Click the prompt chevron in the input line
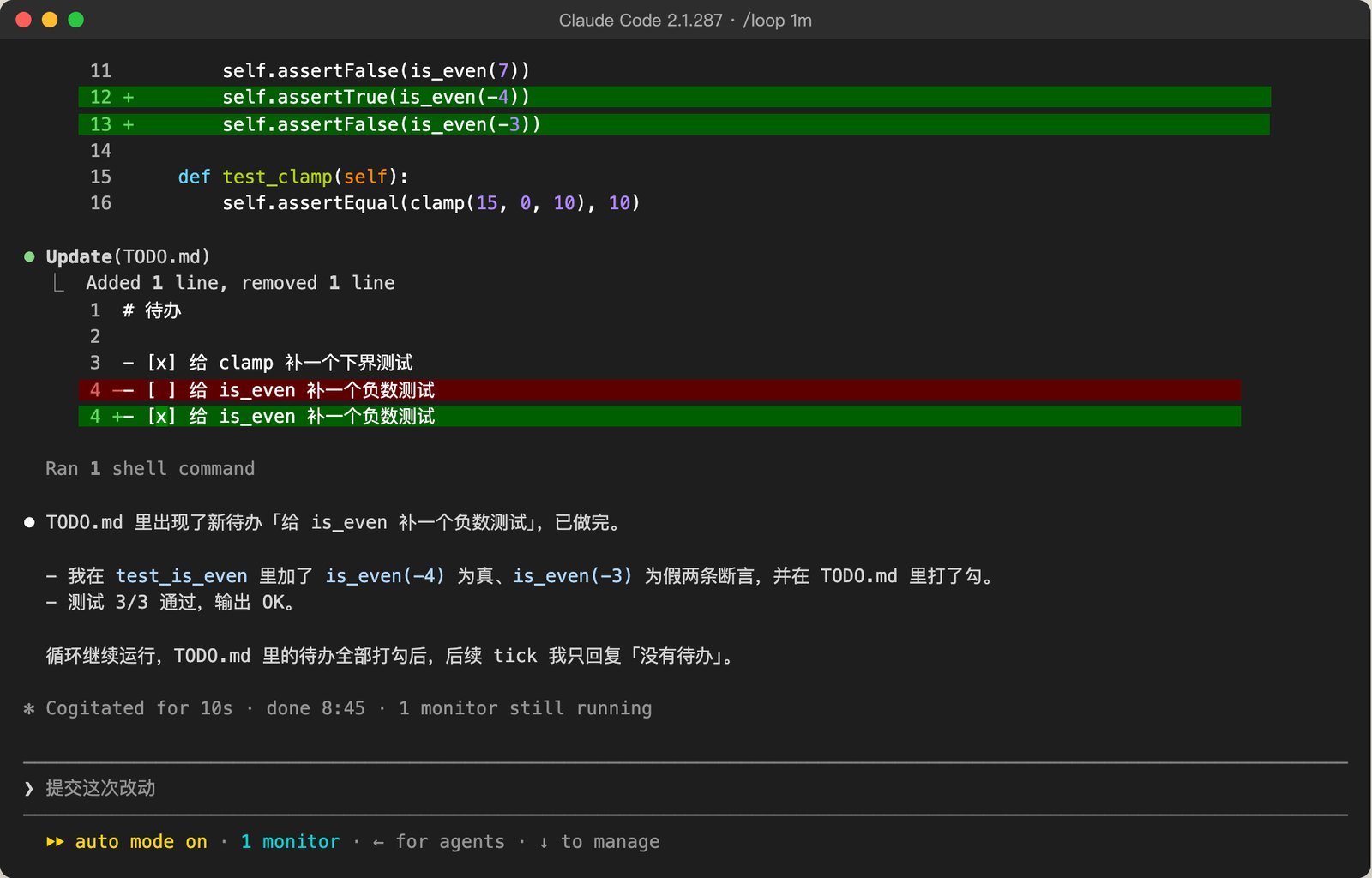1372x878 pixels. [29, 788]
